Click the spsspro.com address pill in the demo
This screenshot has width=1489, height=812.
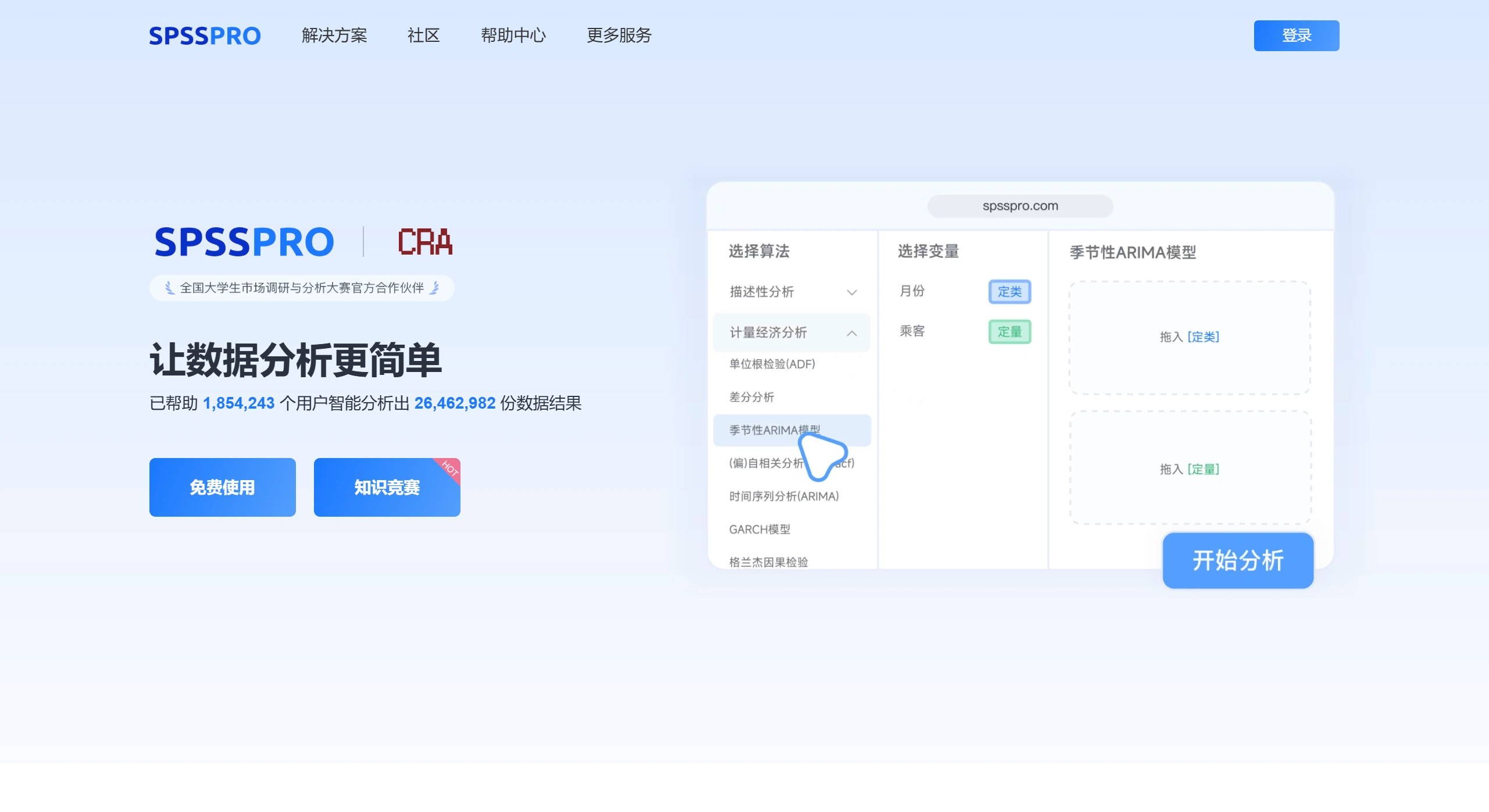[x=1021, y=206]
